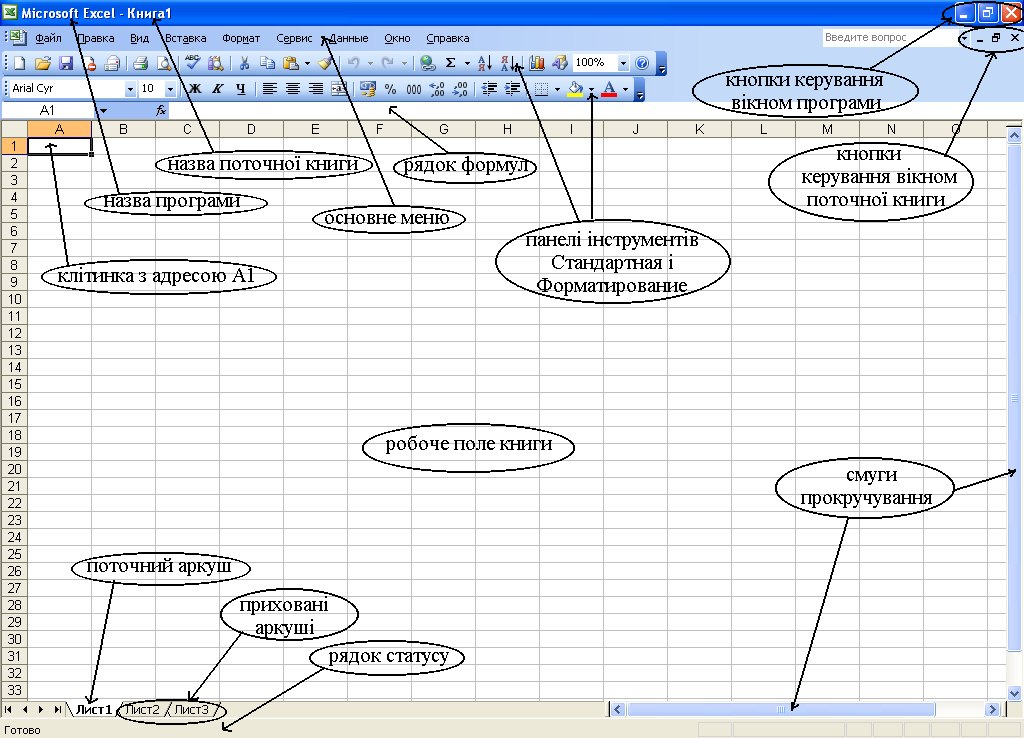1024x738 pixels.
Task: Decrease indent
Action: (x=489, y=88)
